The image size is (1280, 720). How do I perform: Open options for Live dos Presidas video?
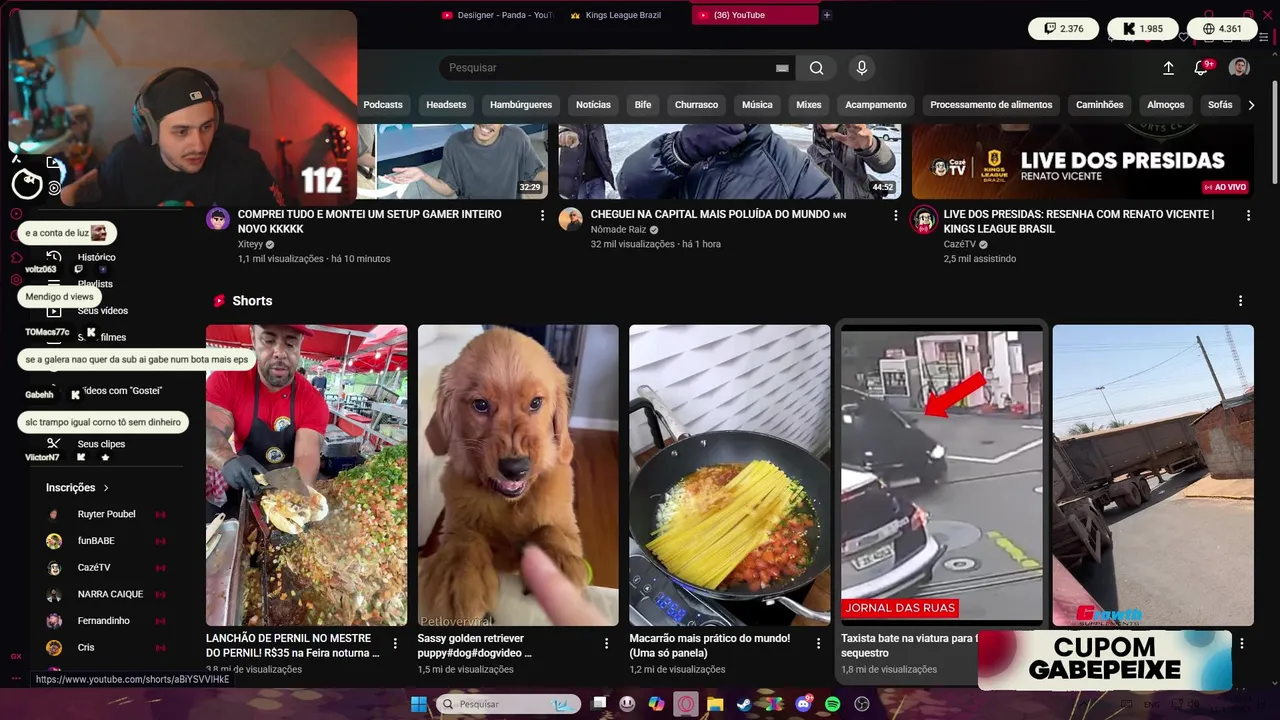click(1248, 215)
